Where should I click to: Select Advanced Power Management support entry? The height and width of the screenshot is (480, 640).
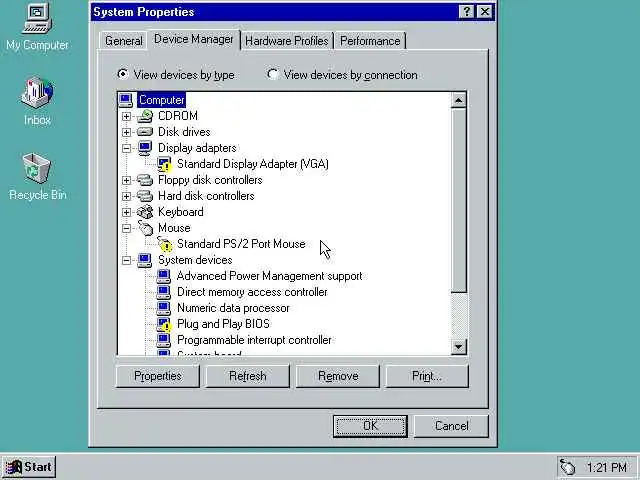(x=269, y=276)
